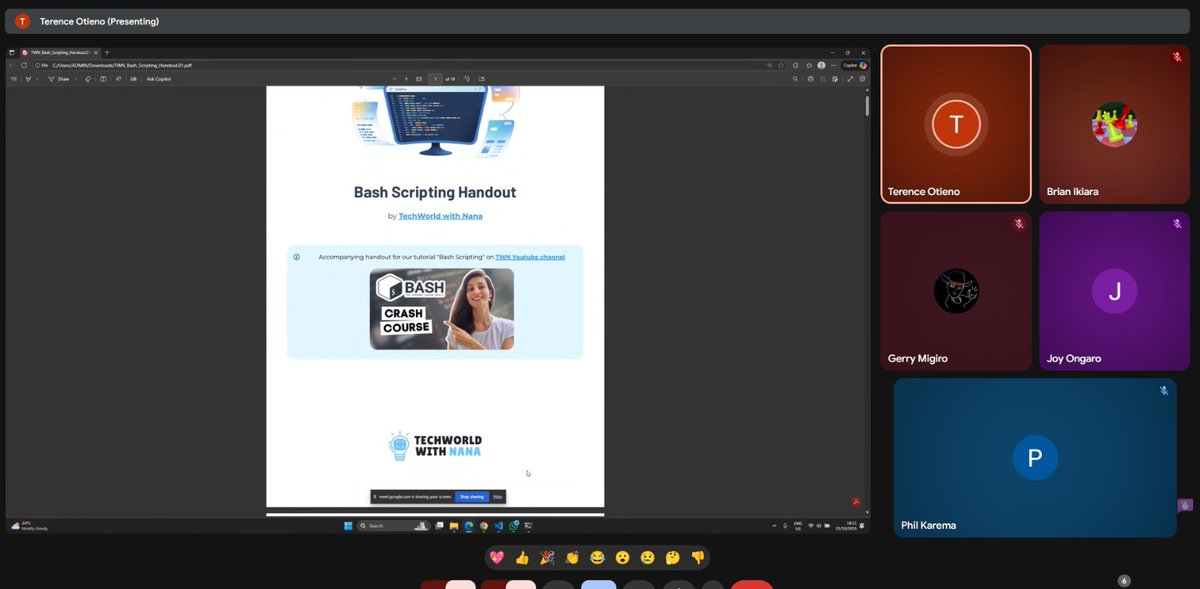This screenshot has height=589, width=1200.
Task: Click muted mic icon on Joy Ongaro tile
Action: coord(1178,224)
